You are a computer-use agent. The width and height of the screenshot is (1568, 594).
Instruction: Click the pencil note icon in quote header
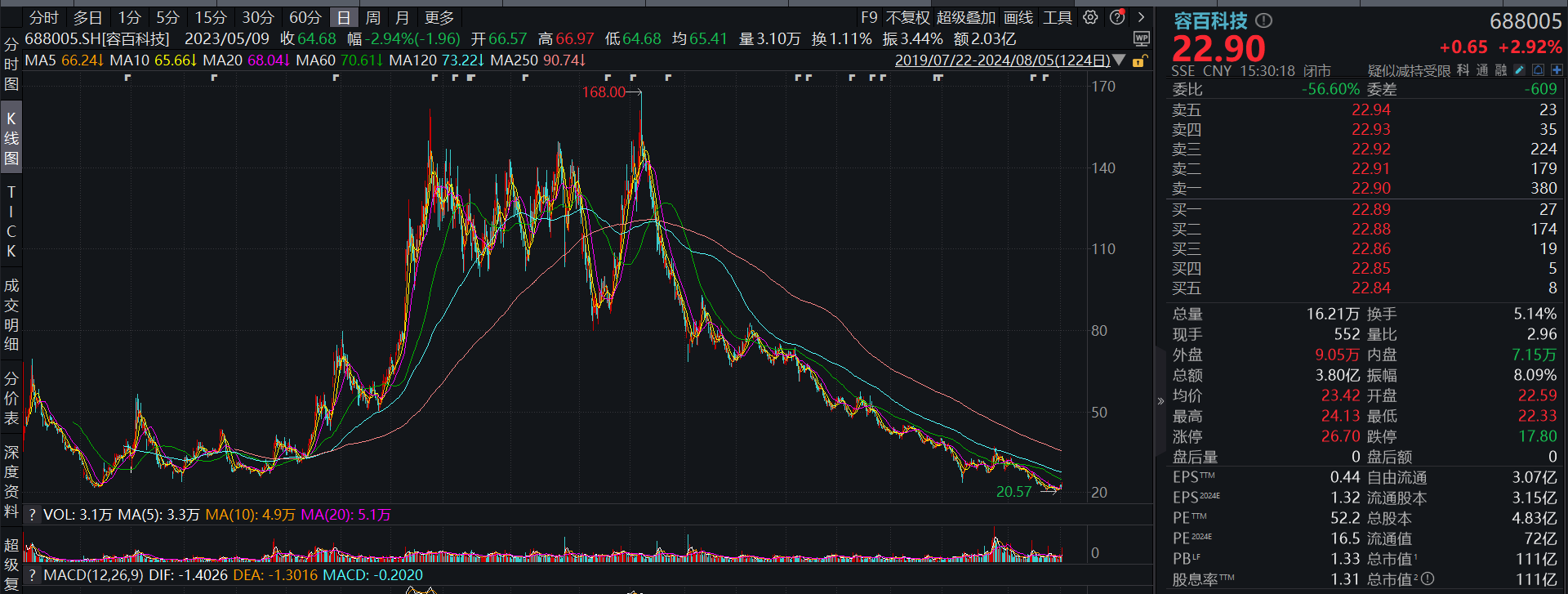(1519, 70)
